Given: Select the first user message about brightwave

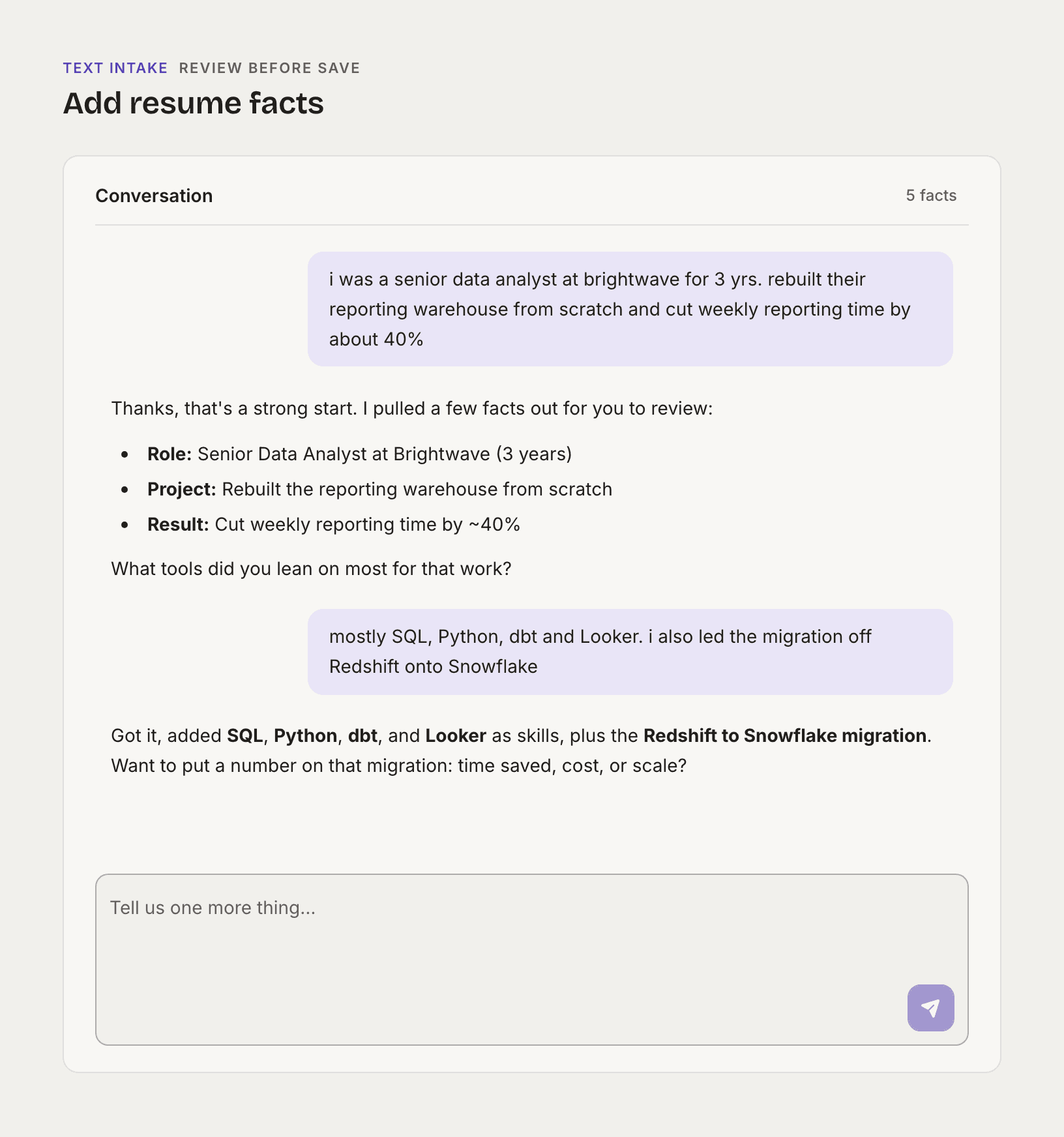Looking at the screenshot, I should [x=630, y=309].
